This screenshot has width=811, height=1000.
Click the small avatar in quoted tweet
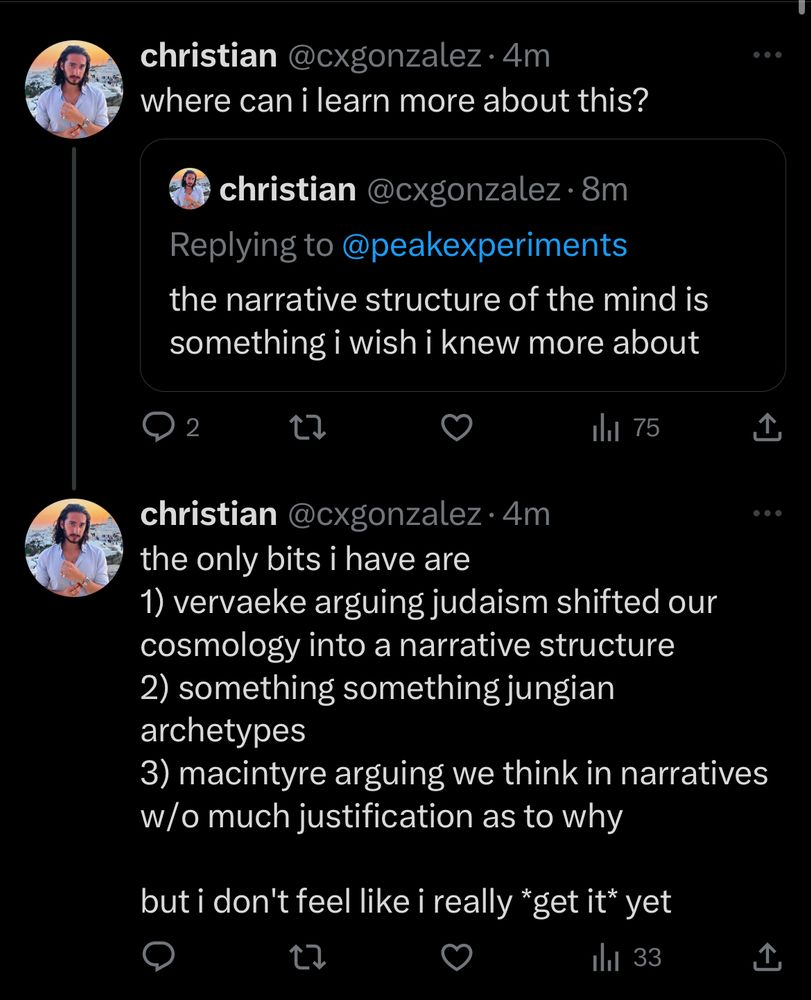click(x=189, y=189)
